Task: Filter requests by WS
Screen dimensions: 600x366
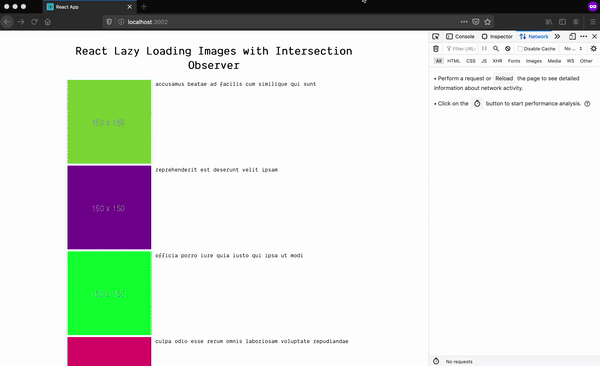Action: click(x=571, y=61)
